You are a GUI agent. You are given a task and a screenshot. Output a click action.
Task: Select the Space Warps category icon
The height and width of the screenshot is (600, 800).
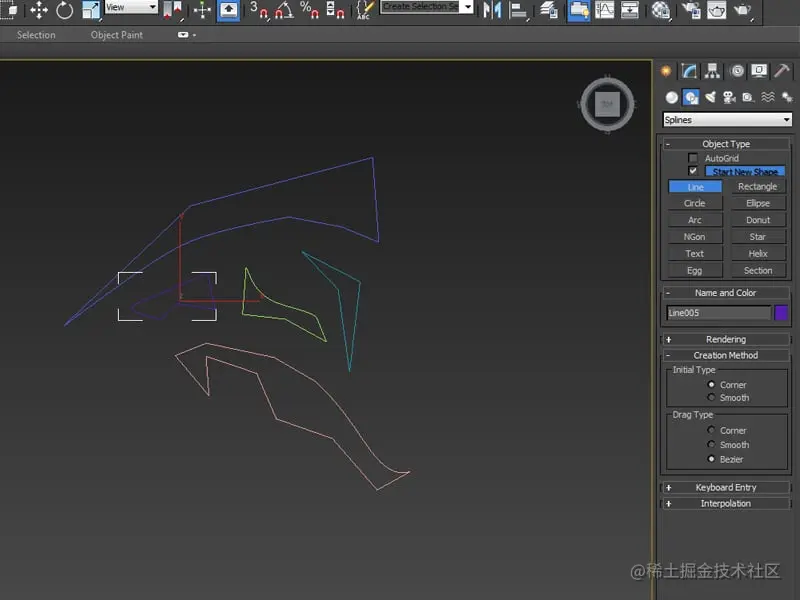767,97
